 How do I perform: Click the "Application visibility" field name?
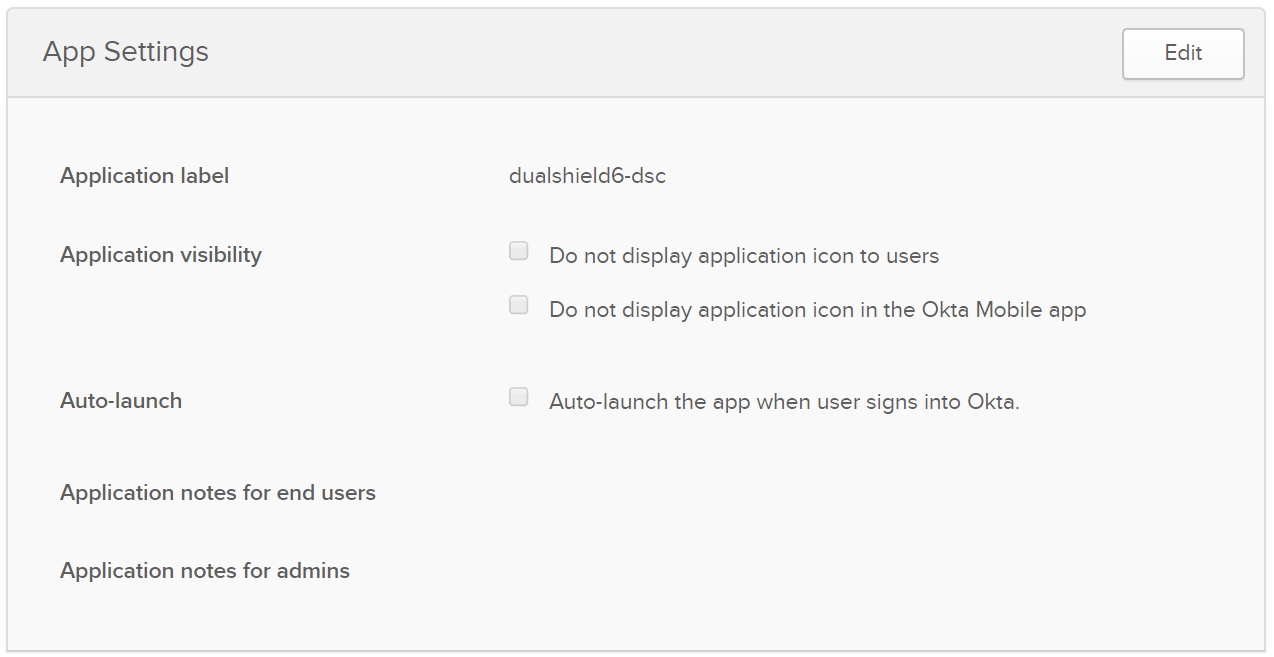pos(161,255)
